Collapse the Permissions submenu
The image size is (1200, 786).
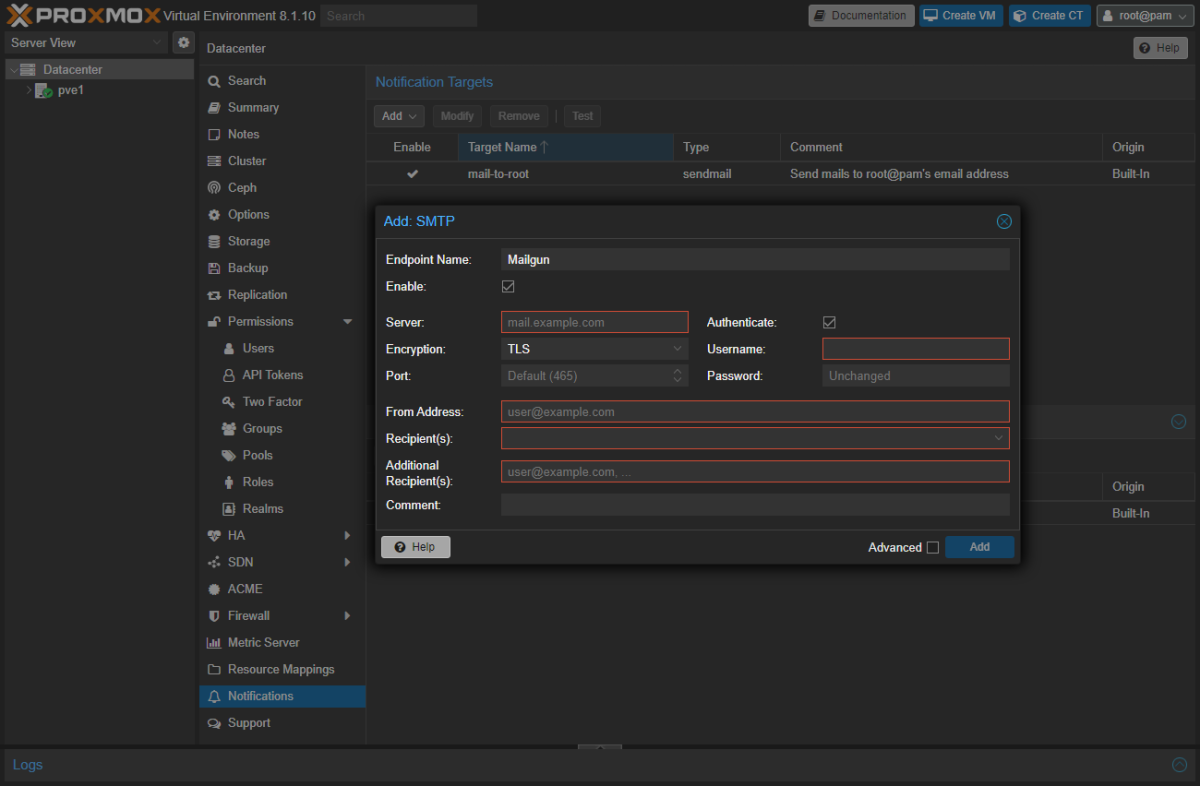tap(348, 322)
